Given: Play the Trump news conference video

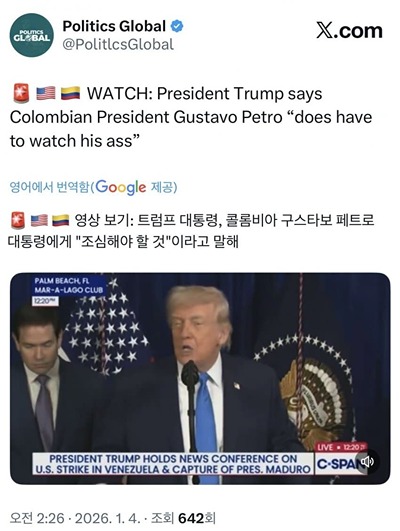Looking at the screenshot, I should point(200,378).
